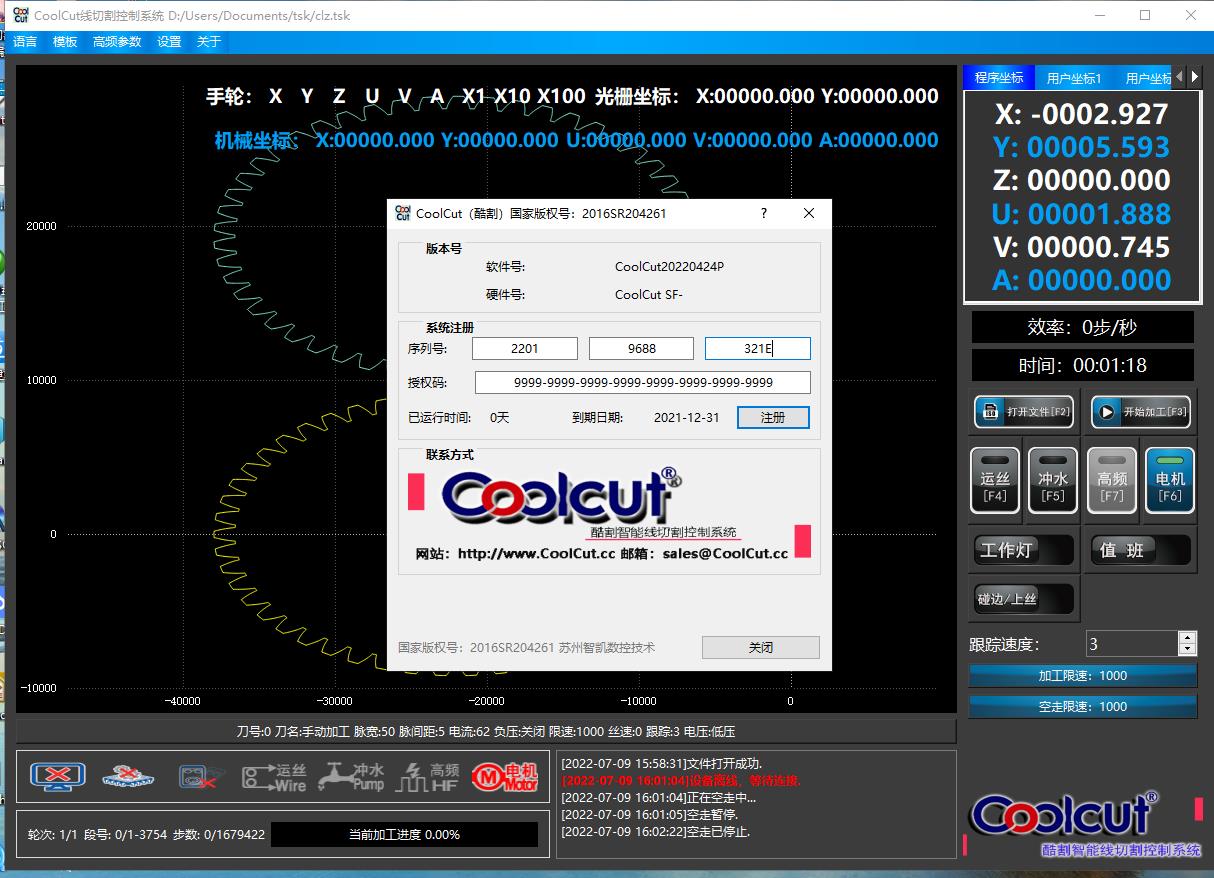Toggle the 碰边/上丝 edge-find switch
The height and width of the screenshot is (878, 1214).
[x=1024, y=599]
